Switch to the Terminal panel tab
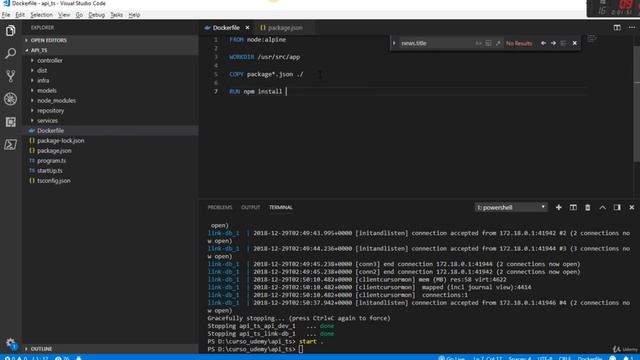This screenshot has height=360, width=640. (280, 207)
